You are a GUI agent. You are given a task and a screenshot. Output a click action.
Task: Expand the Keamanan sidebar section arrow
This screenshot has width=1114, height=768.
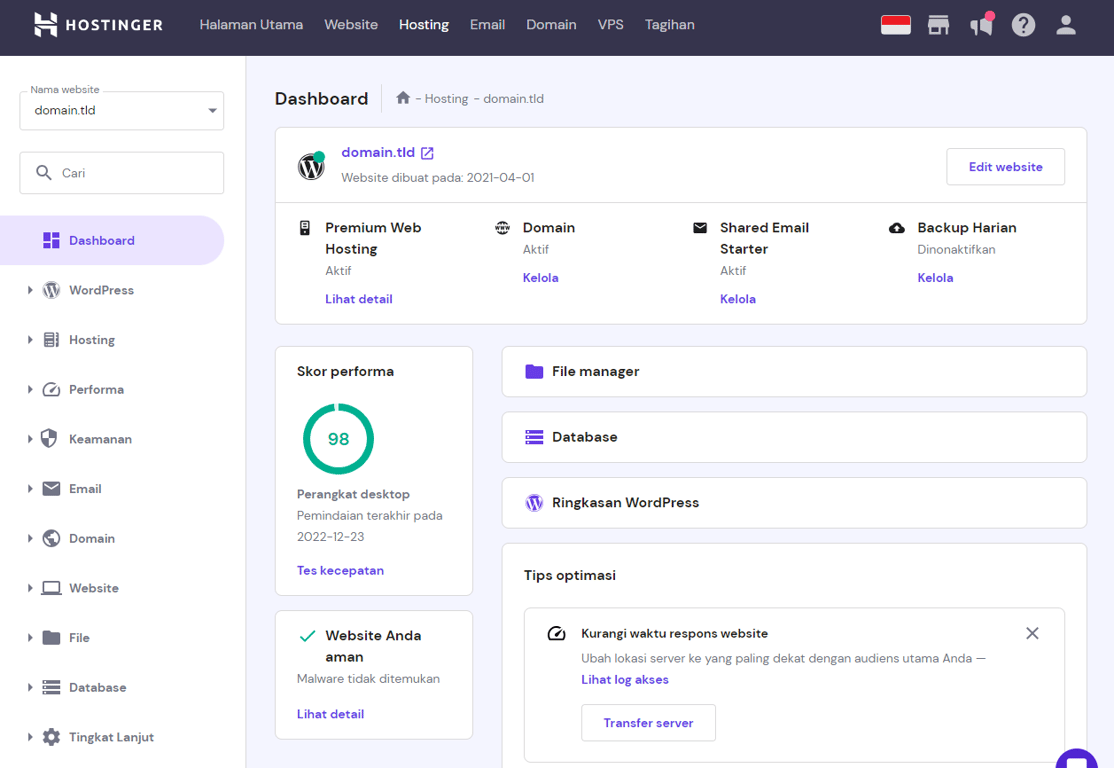[30, 439]
